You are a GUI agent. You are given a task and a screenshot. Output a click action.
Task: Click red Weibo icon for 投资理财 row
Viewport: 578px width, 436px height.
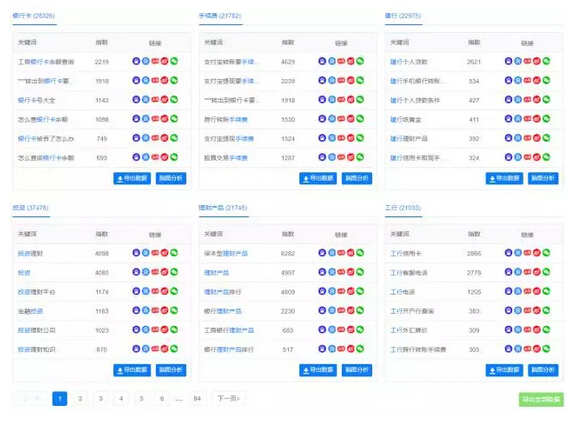[164, 253]
